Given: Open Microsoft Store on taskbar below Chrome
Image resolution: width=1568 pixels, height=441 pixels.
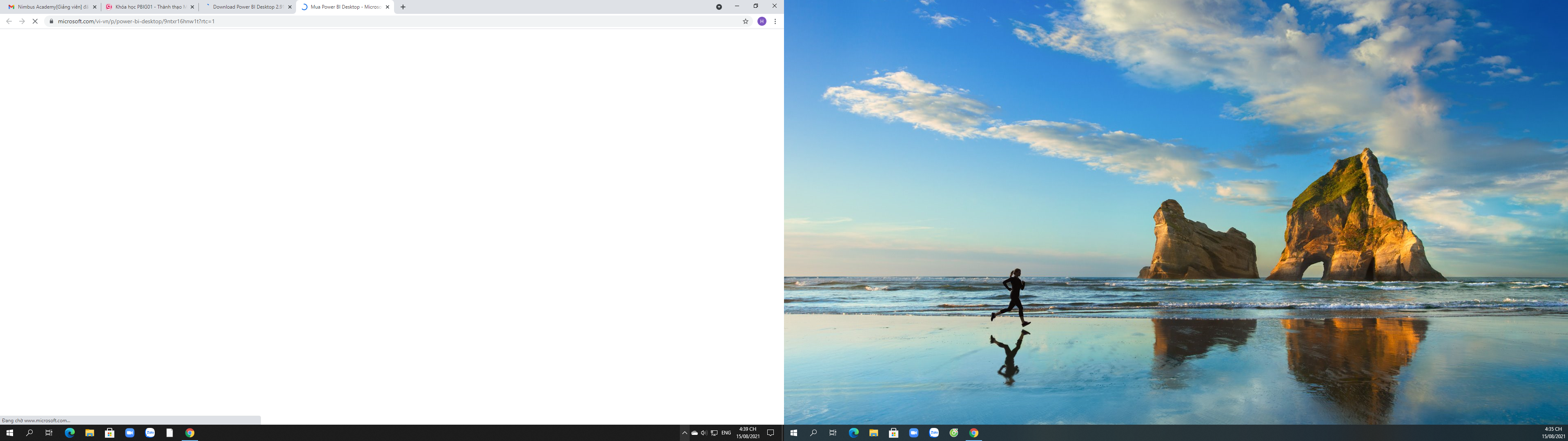Looking at the screenshot, I should point(109,433).
